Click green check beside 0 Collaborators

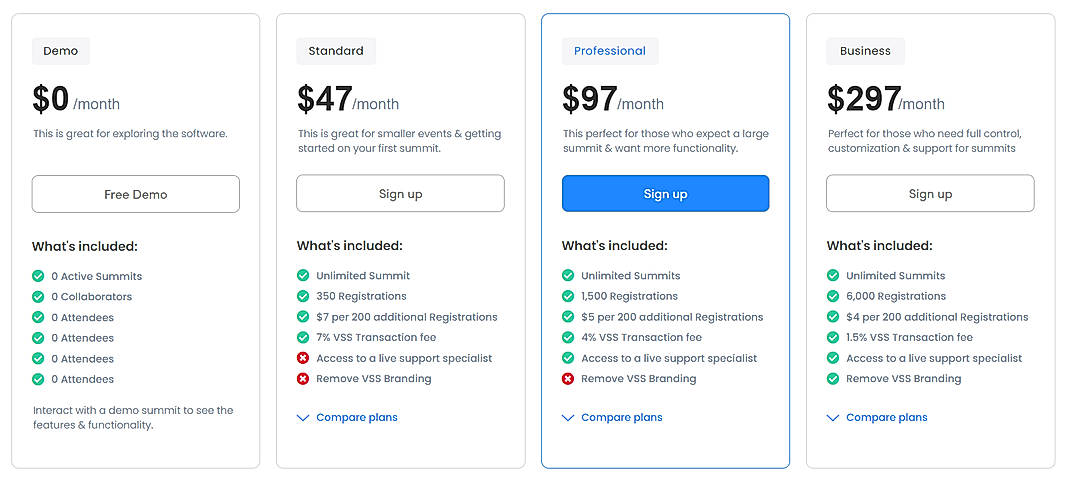point(38,296)
